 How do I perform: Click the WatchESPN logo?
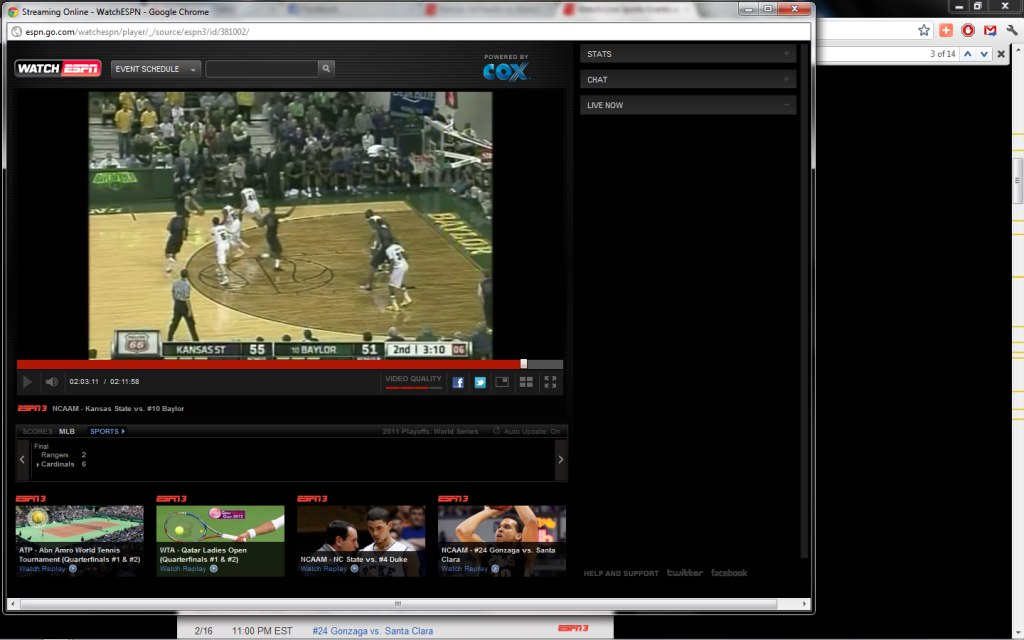58,68
